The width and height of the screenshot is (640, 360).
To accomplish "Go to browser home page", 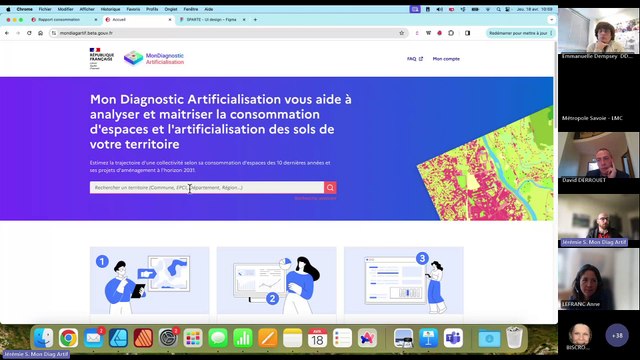I will 40,33.
